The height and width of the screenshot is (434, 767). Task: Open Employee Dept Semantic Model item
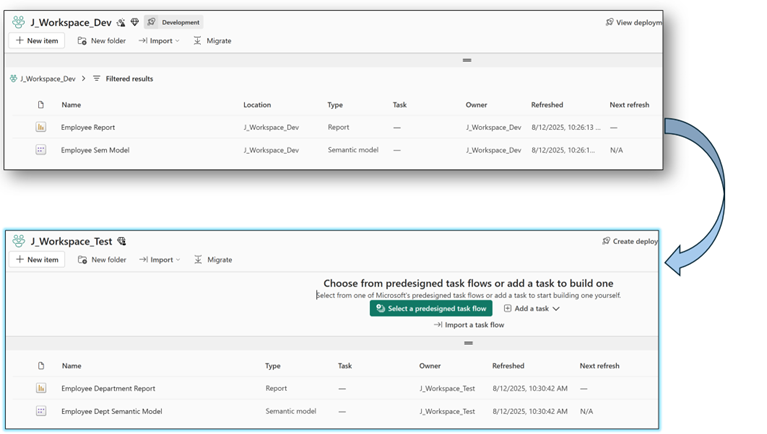[112, 411]
